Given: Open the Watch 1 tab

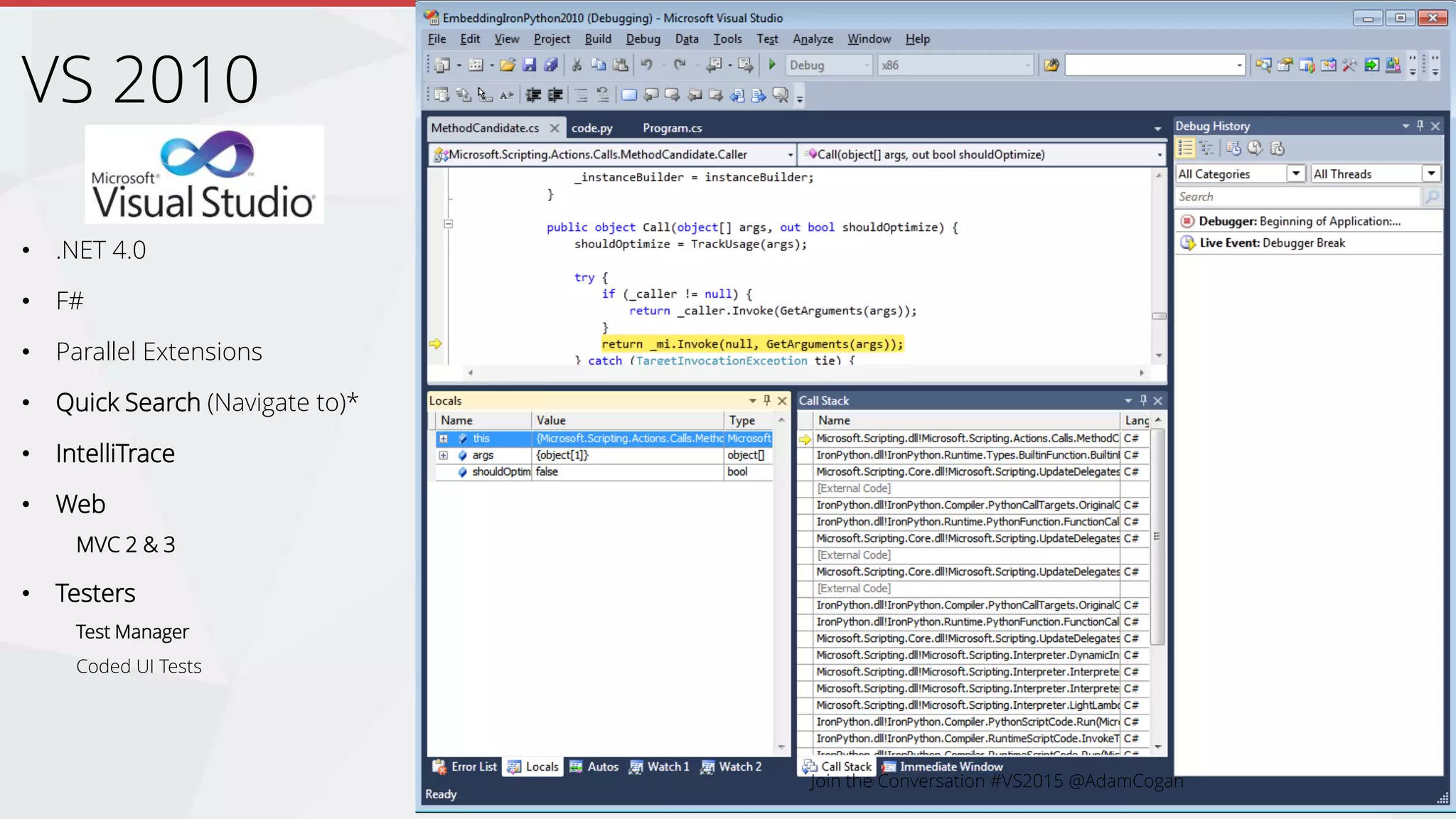Looking at the screenshot, I should click(x=659, y=766).
